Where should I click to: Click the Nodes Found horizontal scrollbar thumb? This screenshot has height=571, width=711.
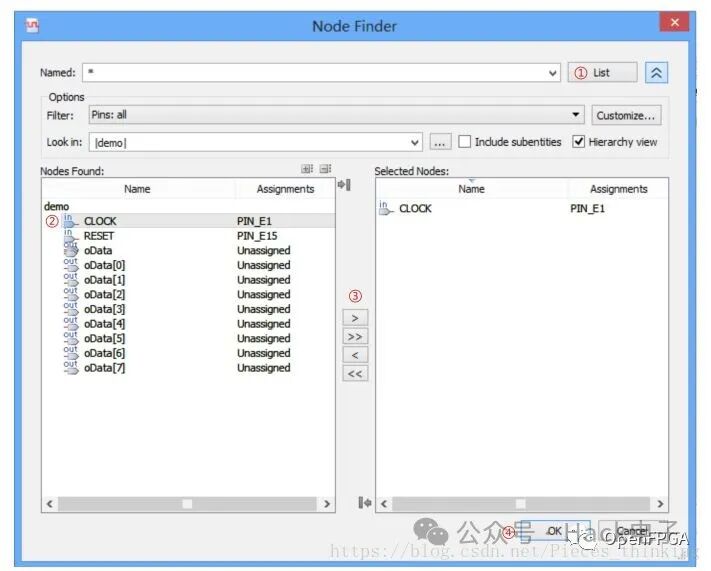[187, 504]
